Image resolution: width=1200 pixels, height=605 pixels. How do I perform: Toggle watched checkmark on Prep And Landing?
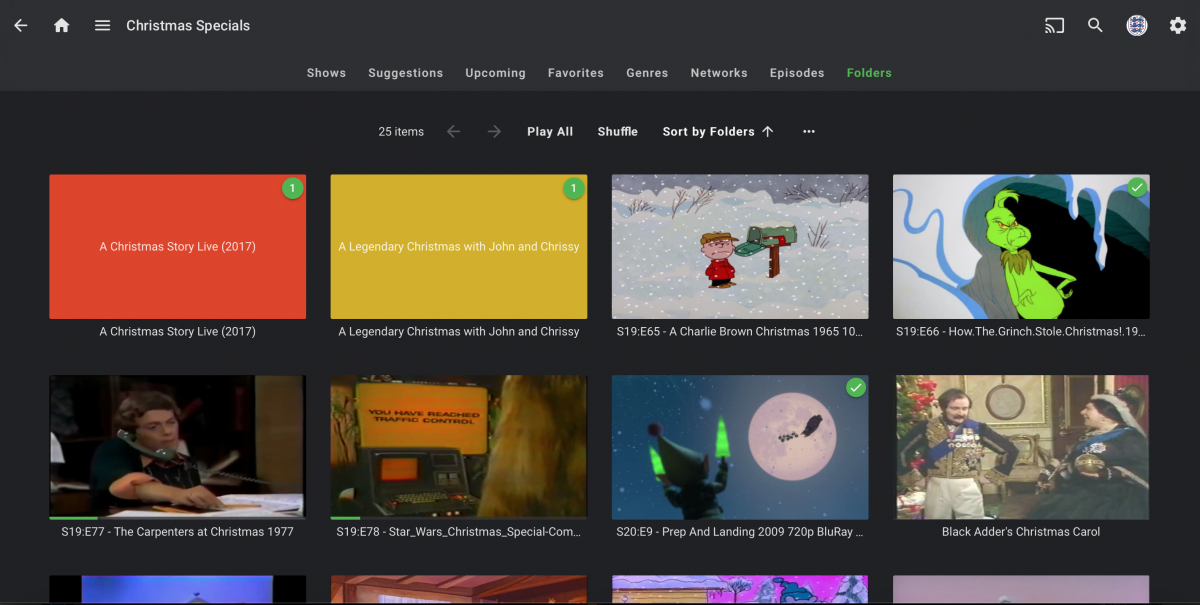pos(855,388)
